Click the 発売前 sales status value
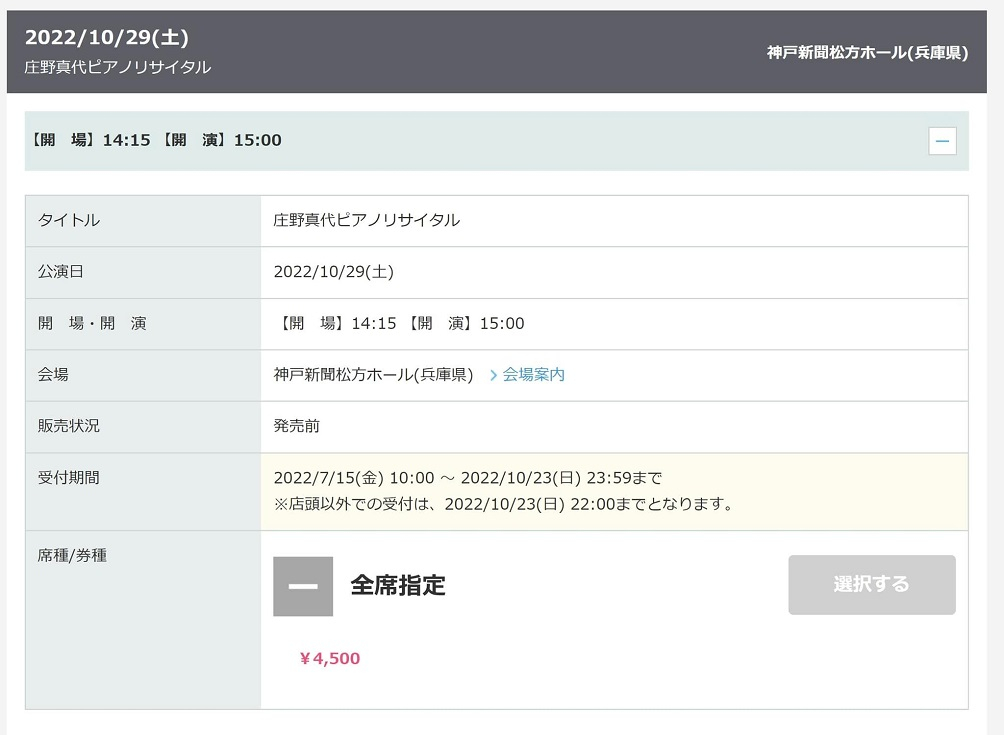The height and width of the screenshot is (735, 1004). point(297,426)
